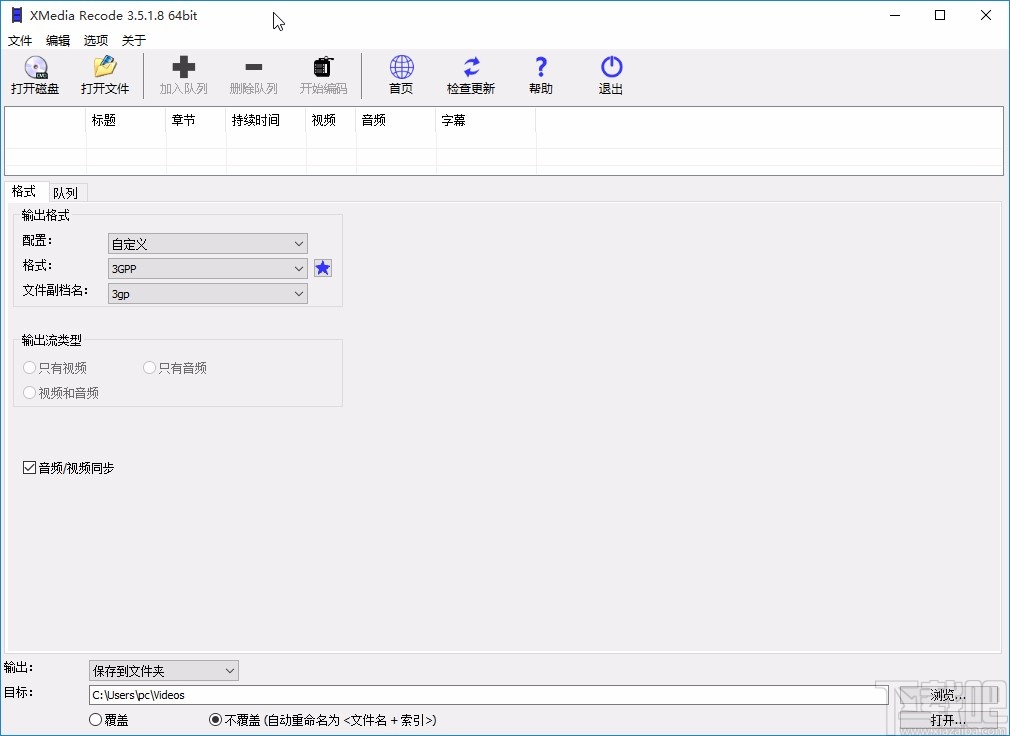Select the 只有音频 (audio only) radio button
Image resolution: width=1010 pixels, height=736 pixels.
[148, 367]
